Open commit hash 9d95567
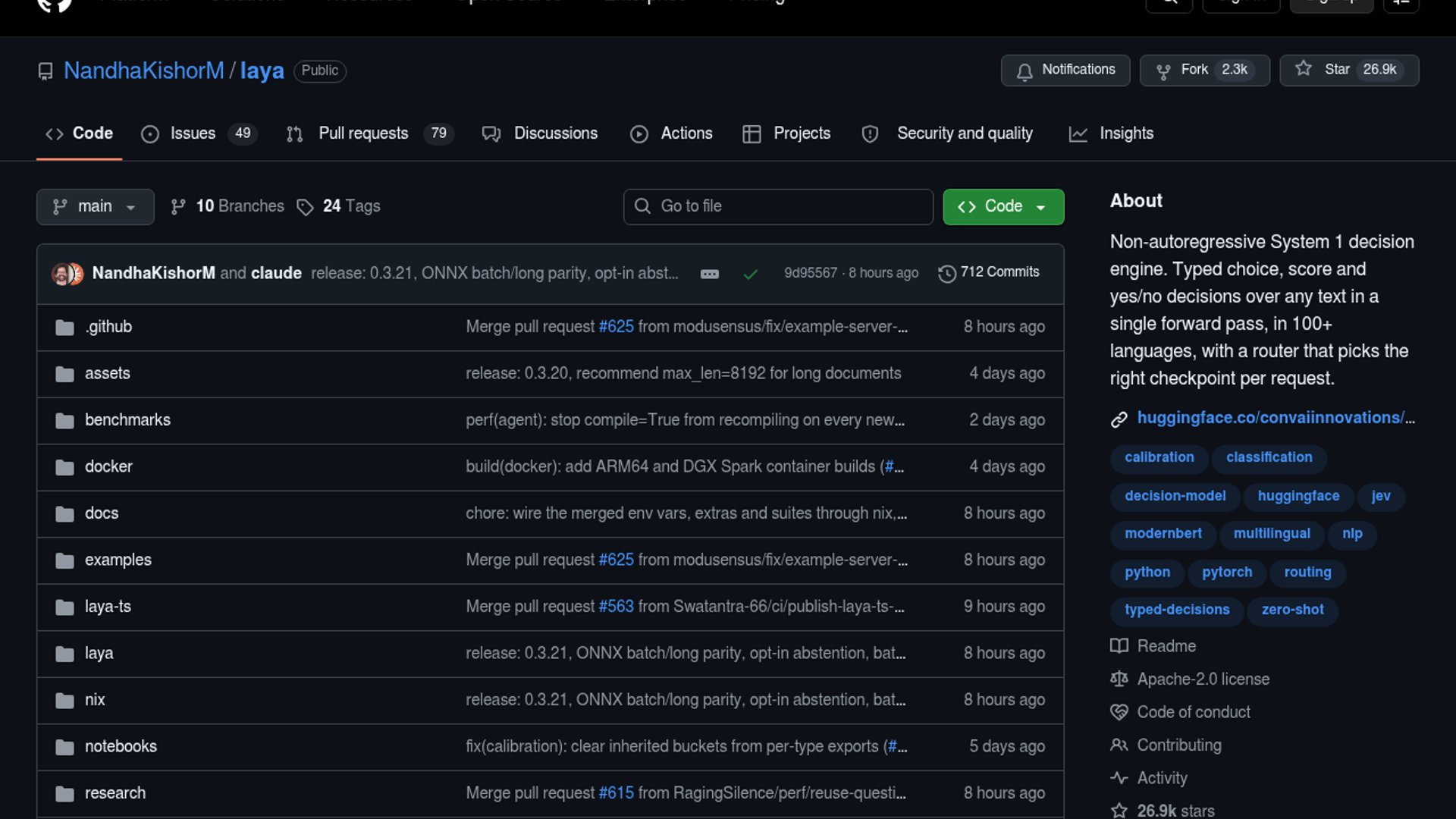Screen dimensions: 1456x819 [x=810, y=273]
